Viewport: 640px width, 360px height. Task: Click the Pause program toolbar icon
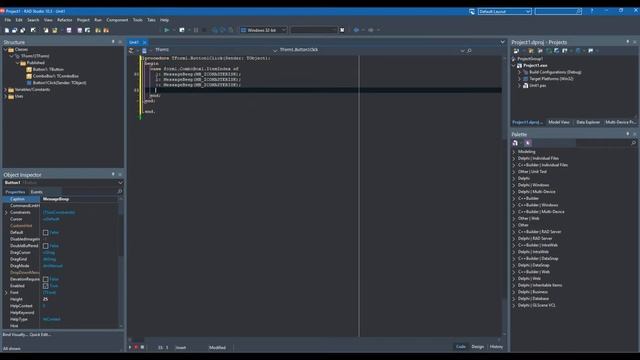pyautogui.click(x=196, y=30)
